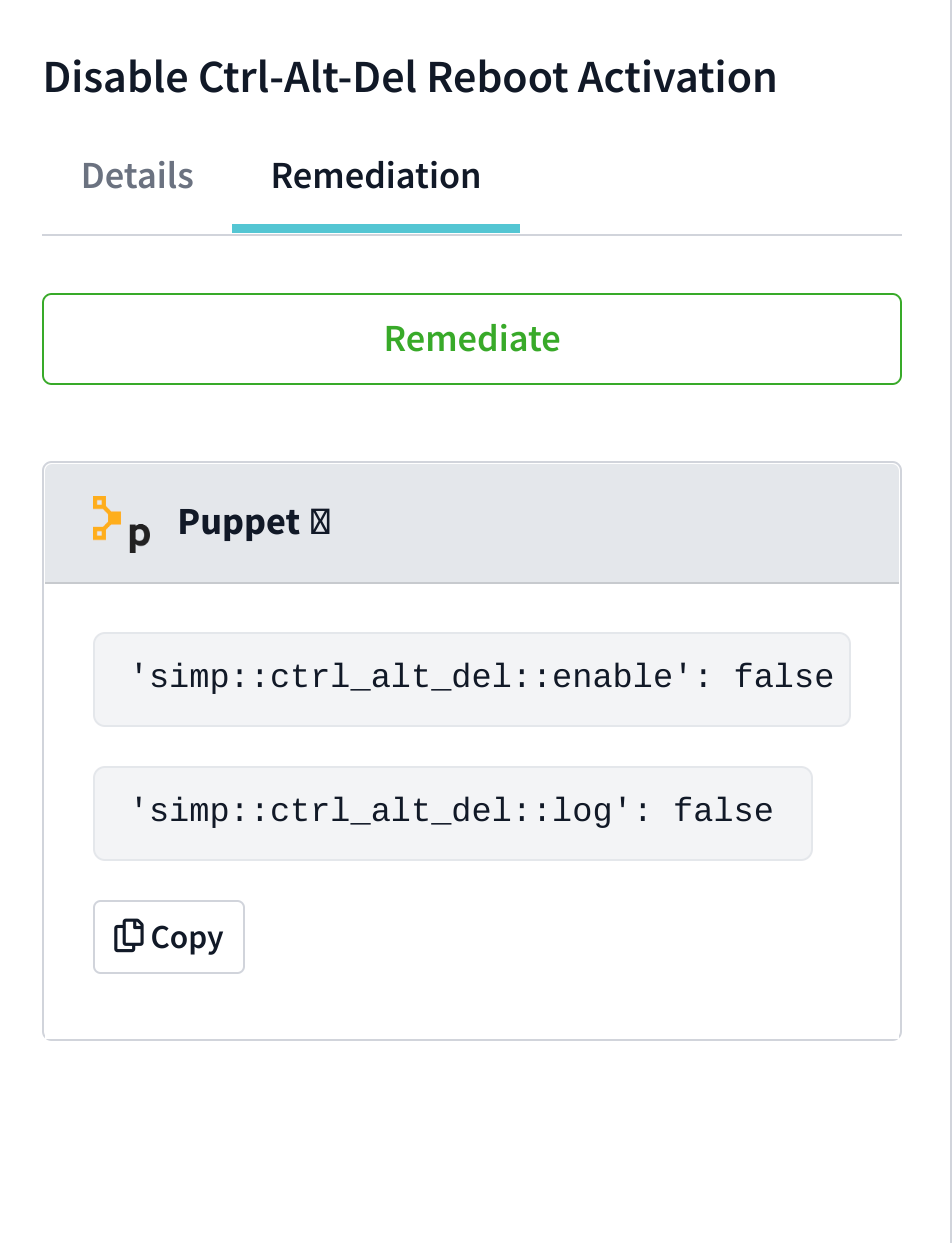The image size is (952, 1243).
Task: Click the 'Puppet' heading text
Action: pyautogui.click(x=239, y=523)
